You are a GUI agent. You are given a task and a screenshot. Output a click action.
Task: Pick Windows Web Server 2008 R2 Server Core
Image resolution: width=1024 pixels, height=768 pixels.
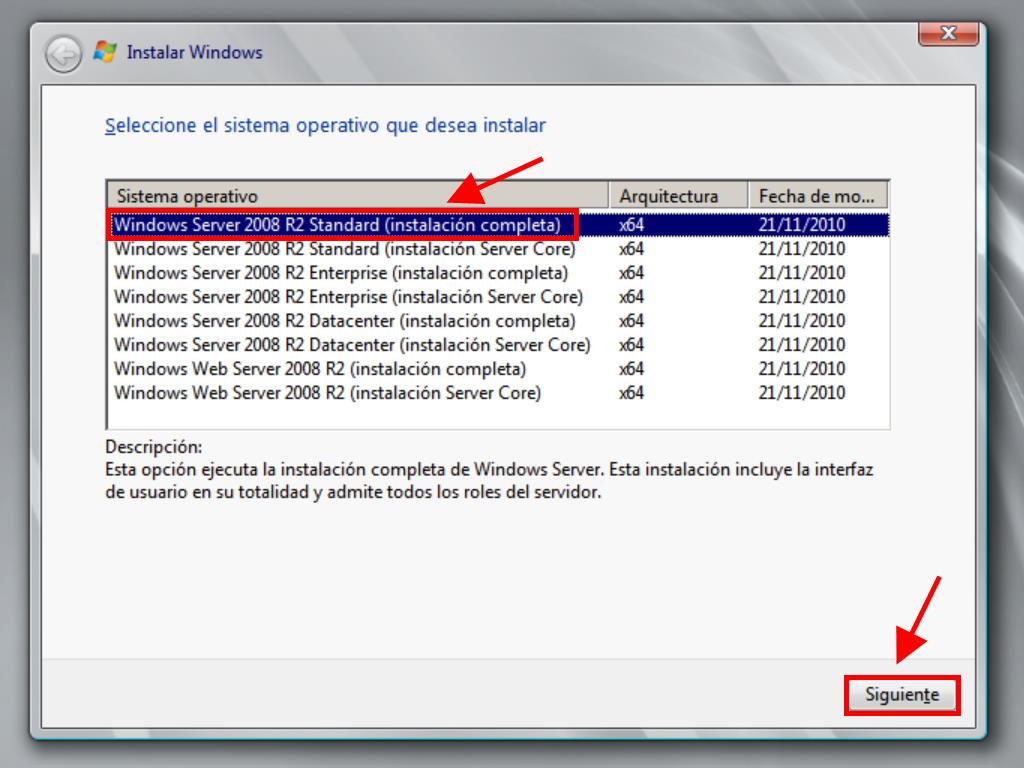[x=327, y=393]
